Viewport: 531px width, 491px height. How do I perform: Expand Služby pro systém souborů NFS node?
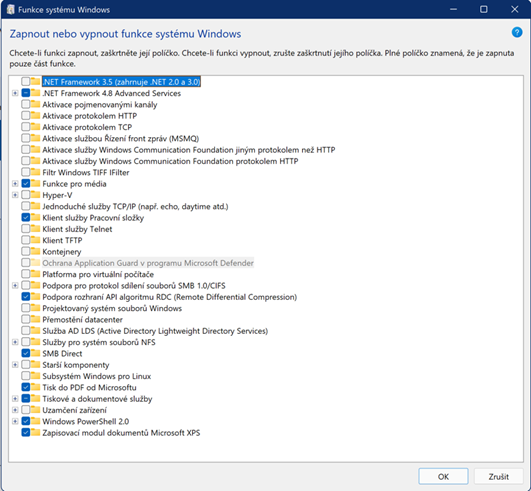click(x=15, y=342)
